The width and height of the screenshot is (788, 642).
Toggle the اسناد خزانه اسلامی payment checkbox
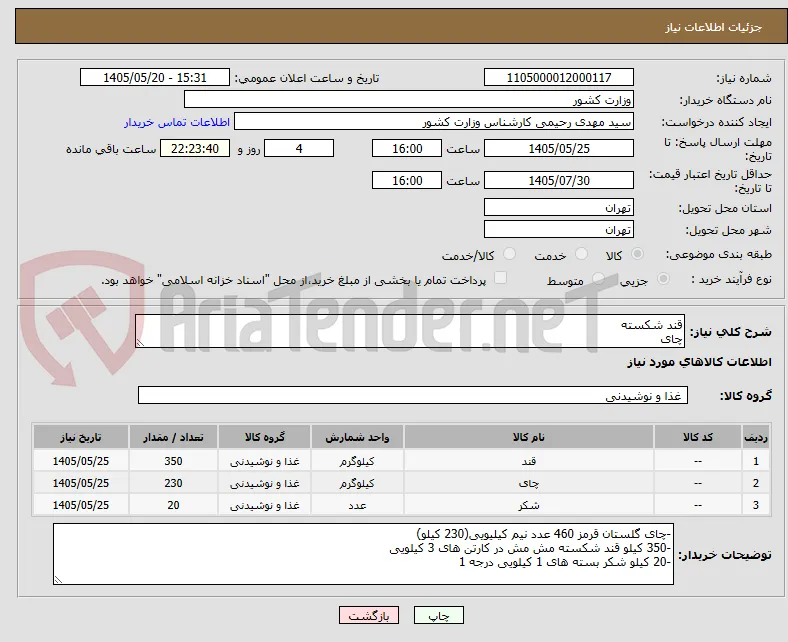[x=501, y=278]
